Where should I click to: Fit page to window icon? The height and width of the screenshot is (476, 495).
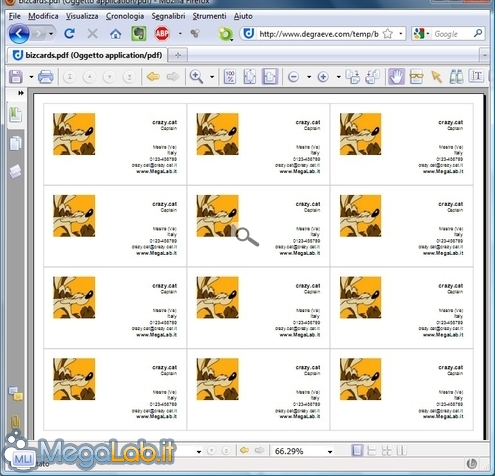250,77
